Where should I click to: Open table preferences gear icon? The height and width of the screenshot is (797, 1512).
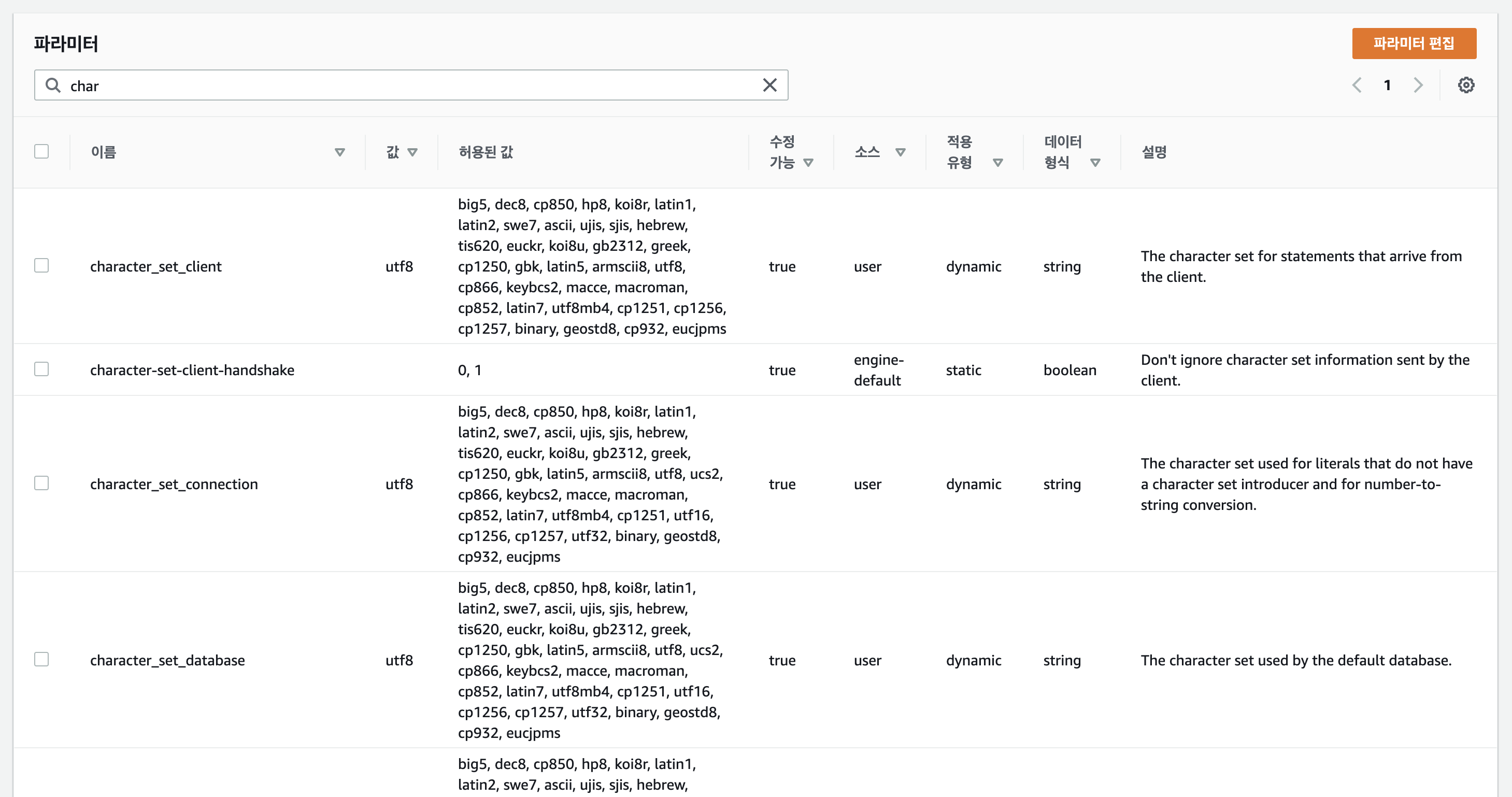coord(1466,86)
